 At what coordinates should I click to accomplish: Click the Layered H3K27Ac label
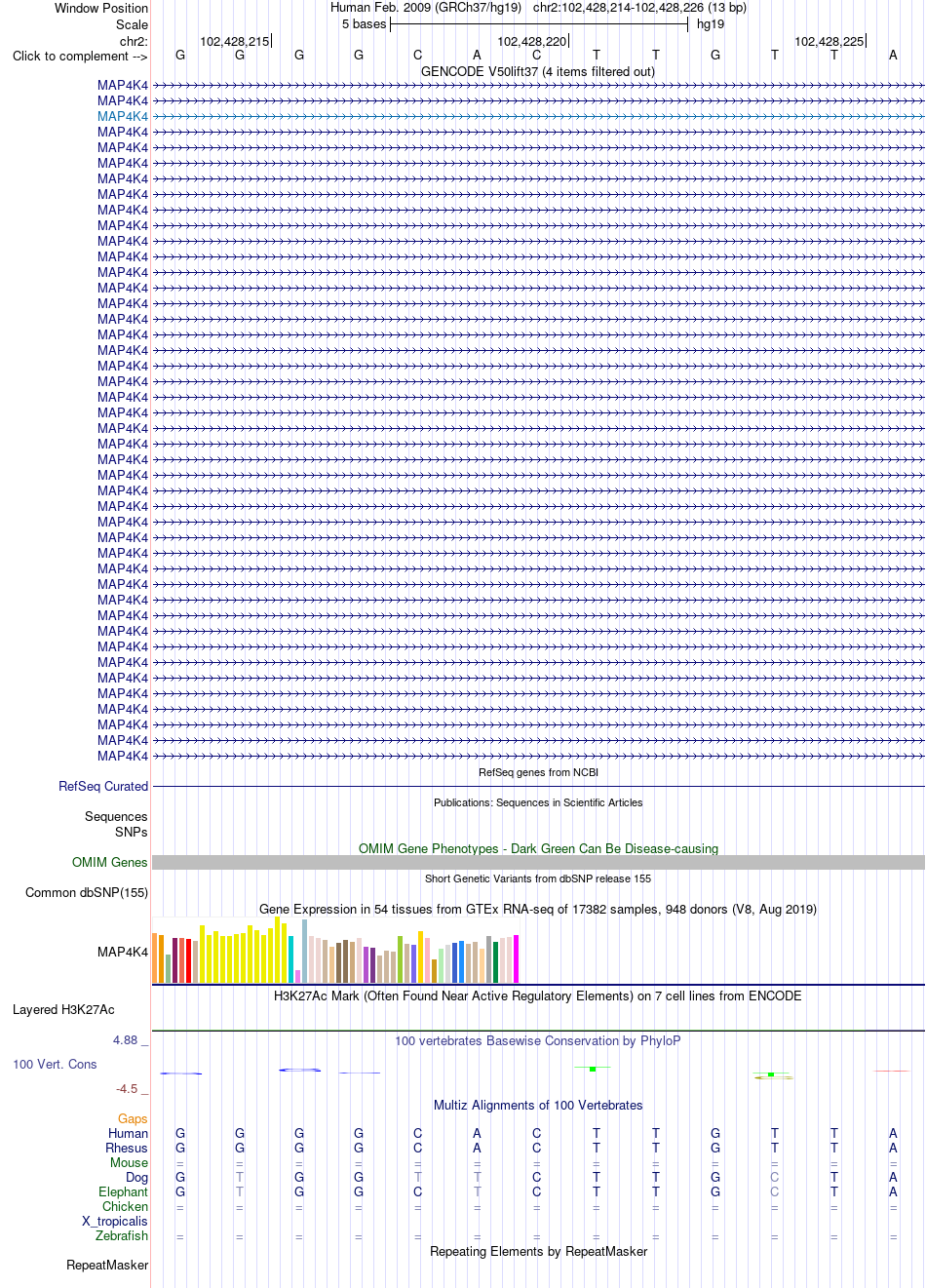coord(63,1009)
